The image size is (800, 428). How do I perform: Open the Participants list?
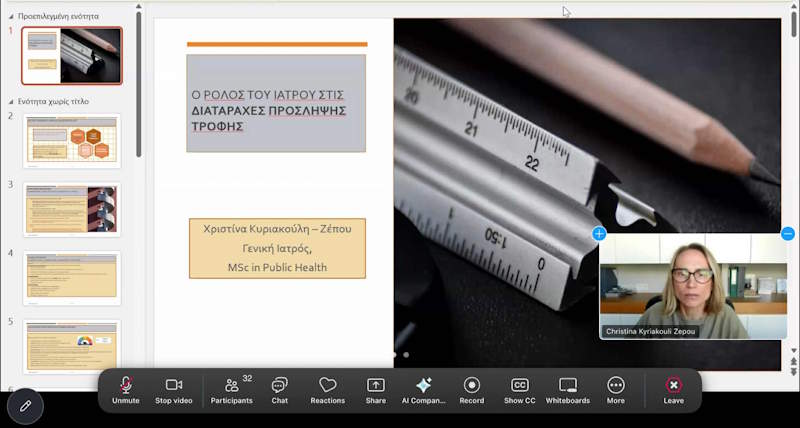pos(231,385)
